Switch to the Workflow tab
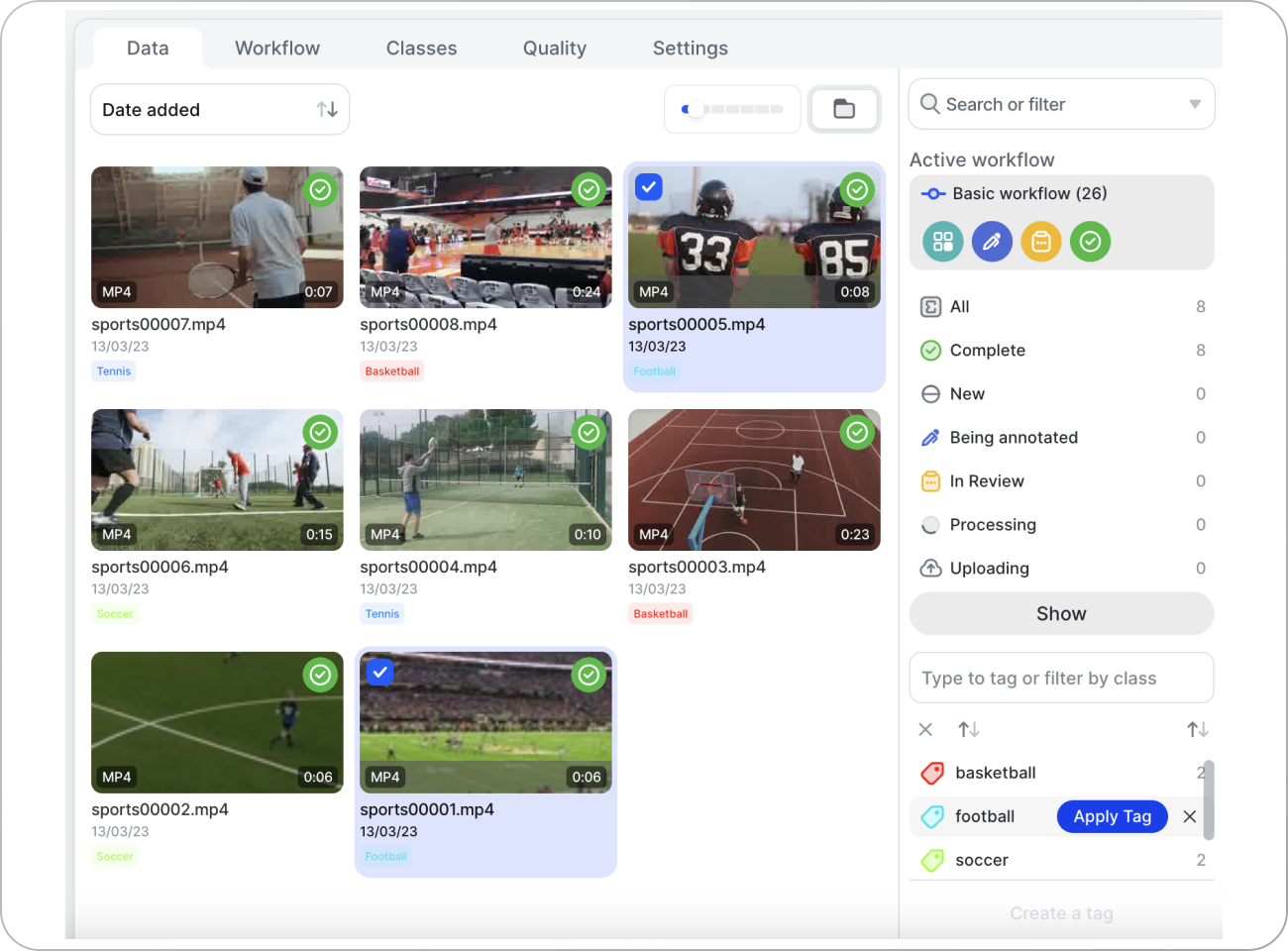 276,48
